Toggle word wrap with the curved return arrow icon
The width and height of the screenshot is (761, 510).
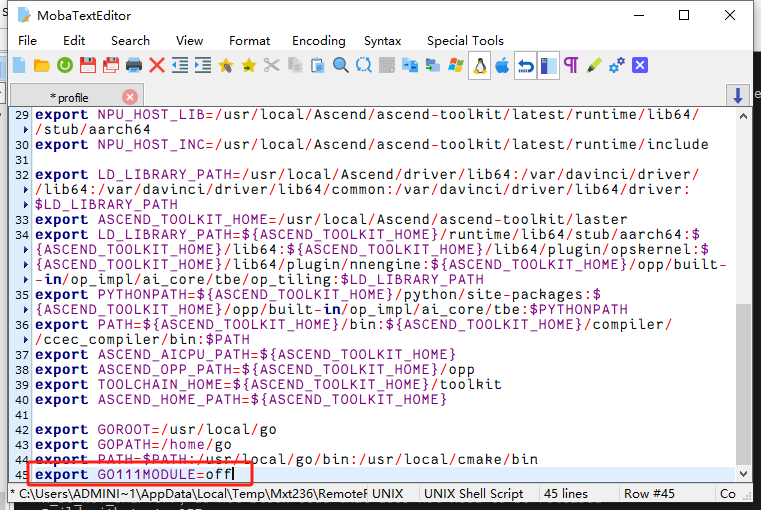tap(525, 66)
